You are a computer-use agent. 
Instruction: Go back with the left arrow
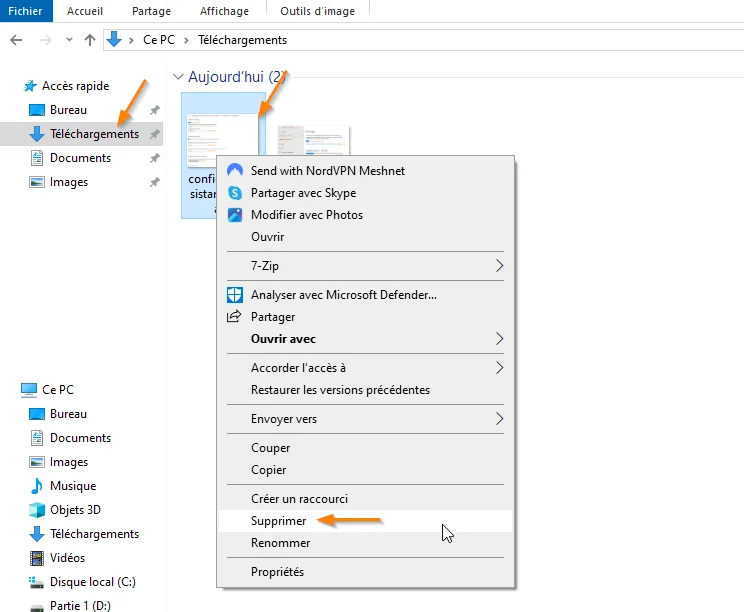pyautogui.click(x=16, y=40)
